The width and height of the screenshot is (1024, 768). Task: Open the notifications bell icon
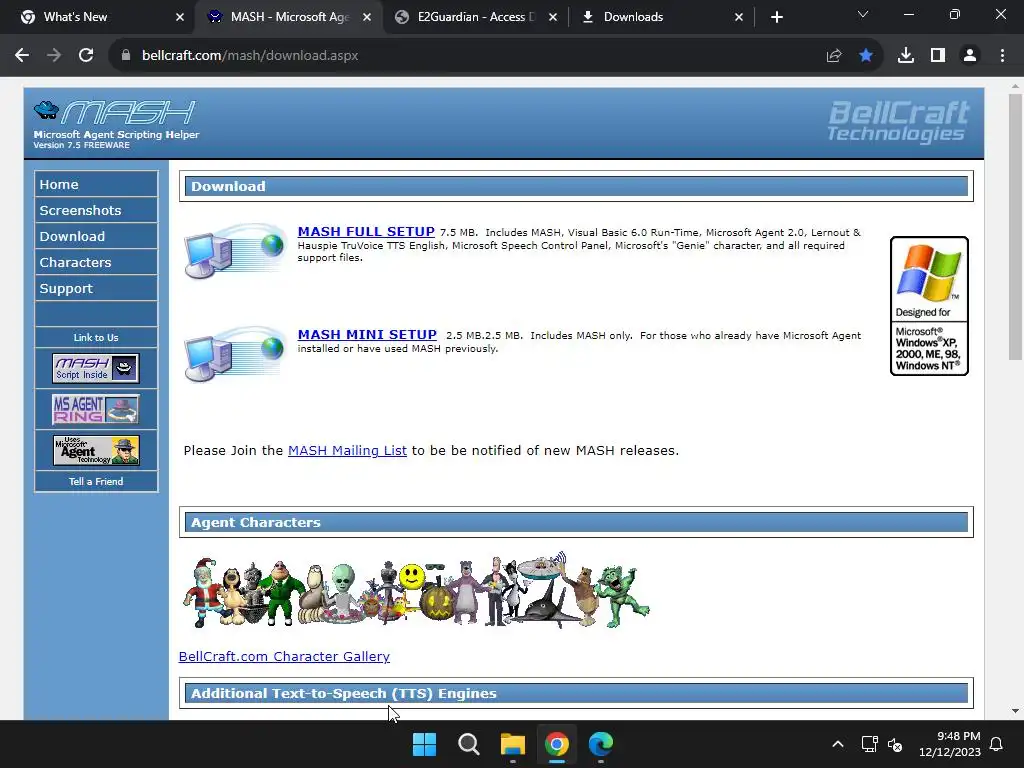[997, 744]
